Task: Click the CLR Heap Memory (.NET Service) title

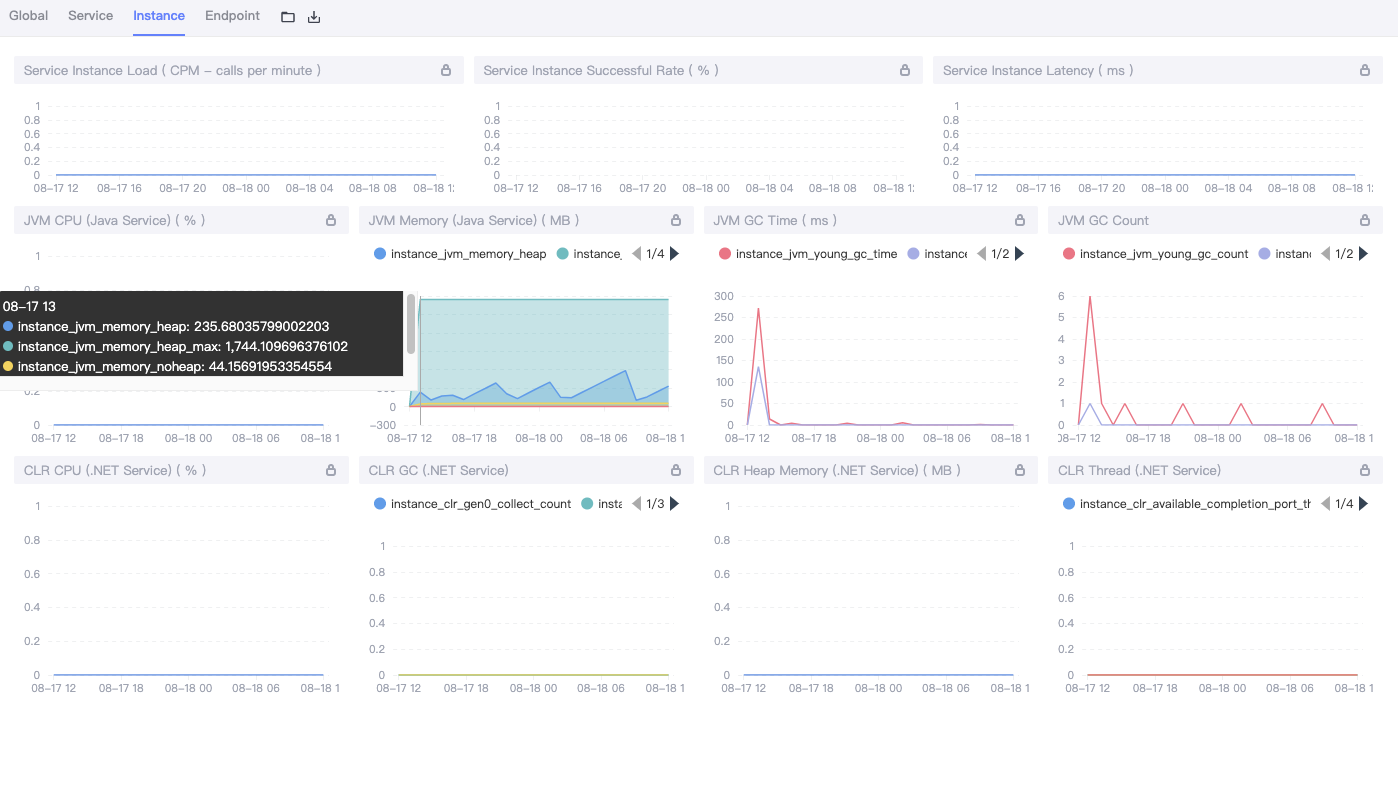Action: tap(837, 470)
